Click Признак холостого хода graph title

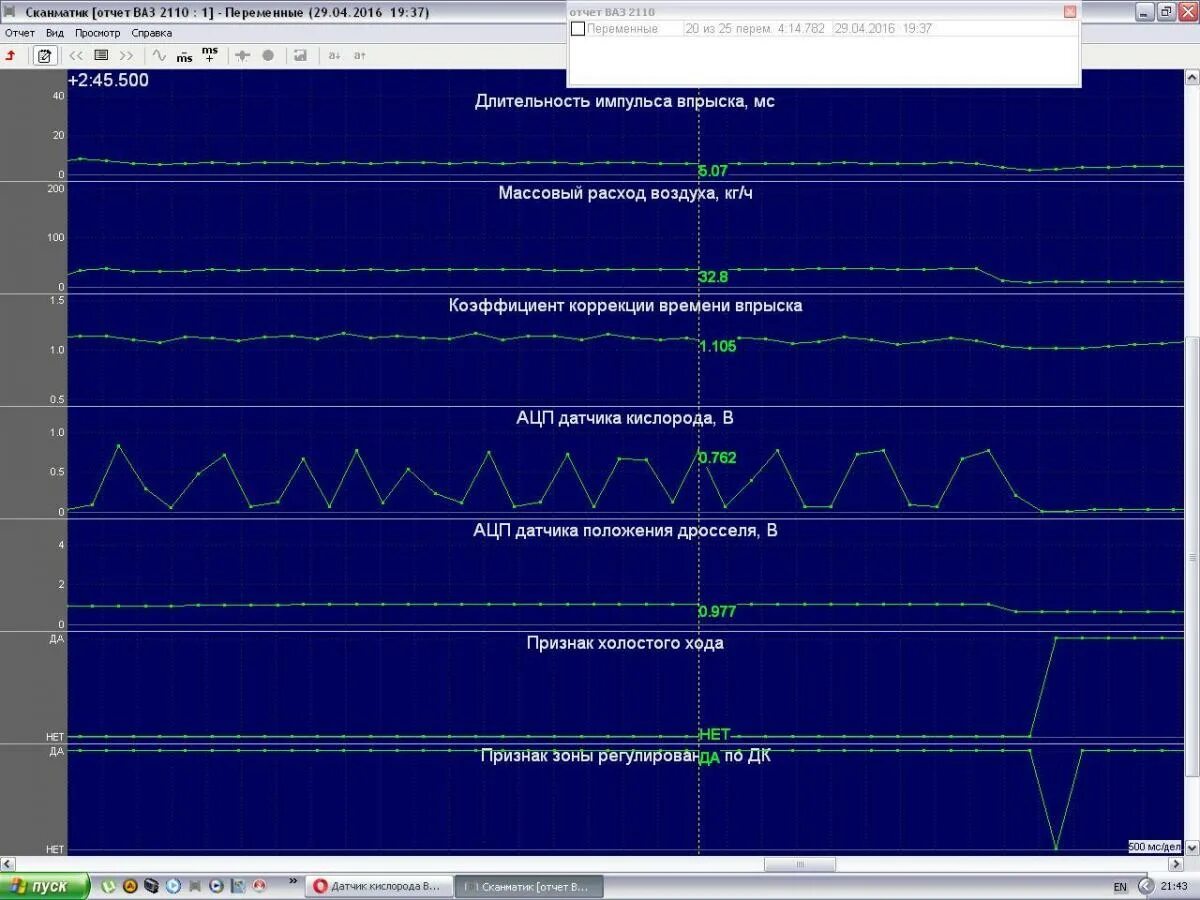[625, 643]
